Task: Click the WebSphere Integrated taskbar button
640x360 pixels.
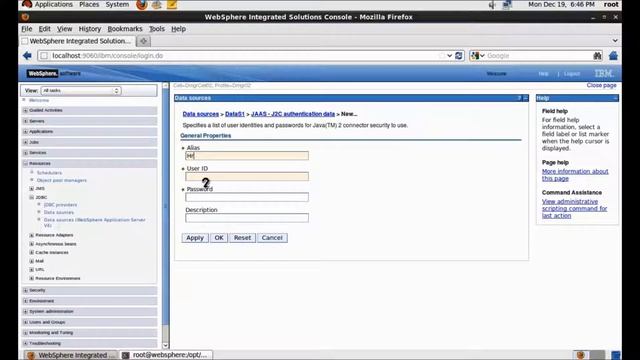Action: point(71,355)
